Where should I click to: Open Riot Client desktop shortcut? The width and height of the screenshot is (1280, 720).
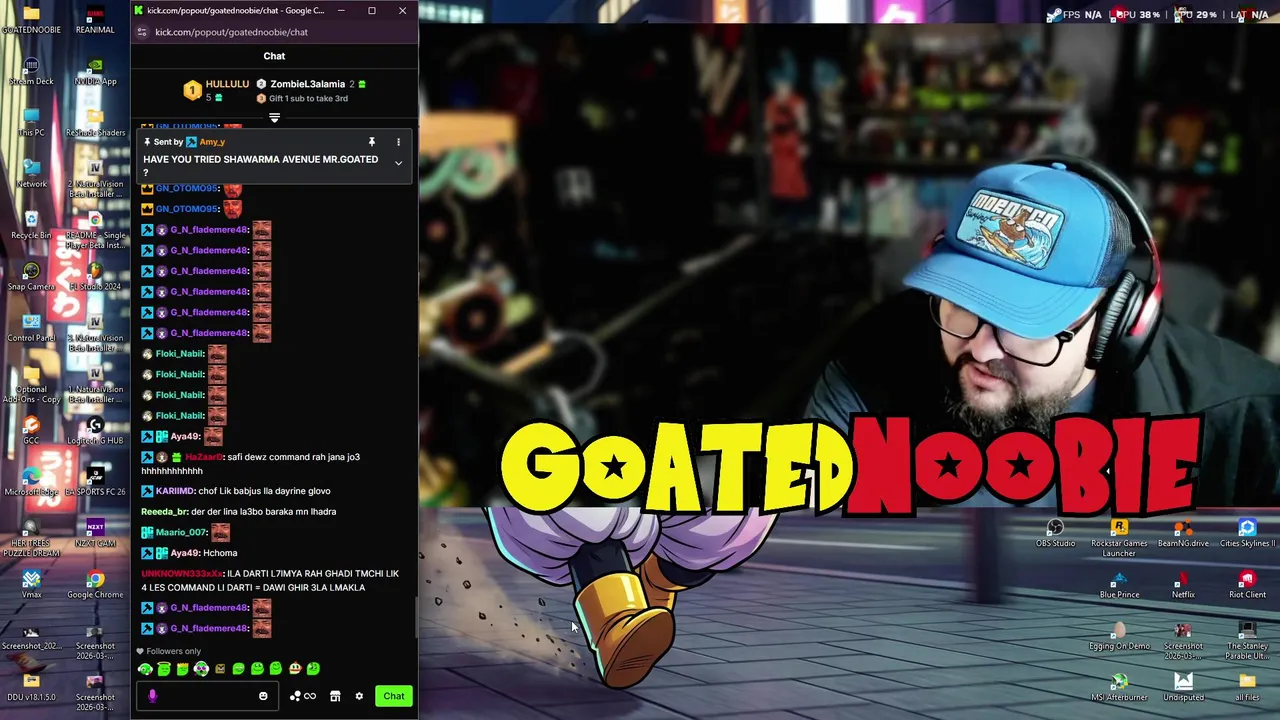[1247, 584]
